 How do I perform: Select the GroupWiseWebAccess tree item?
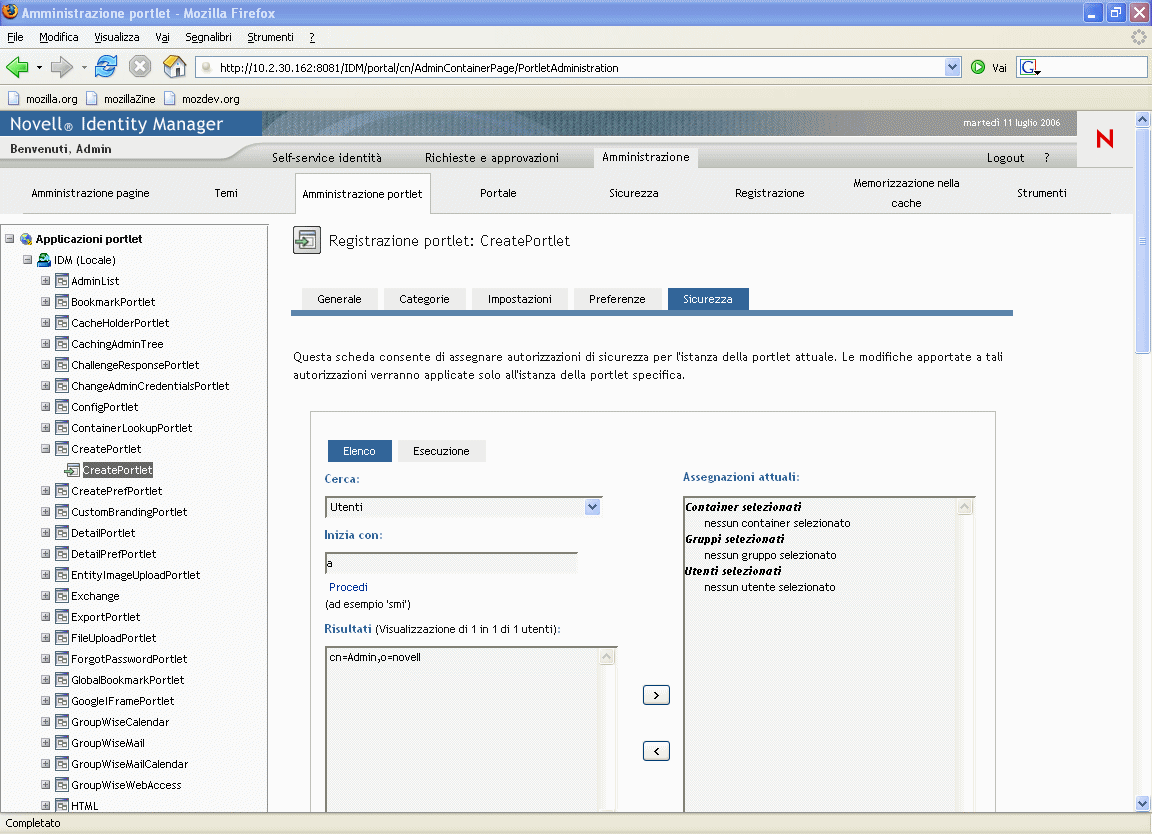tap(126, 785)
